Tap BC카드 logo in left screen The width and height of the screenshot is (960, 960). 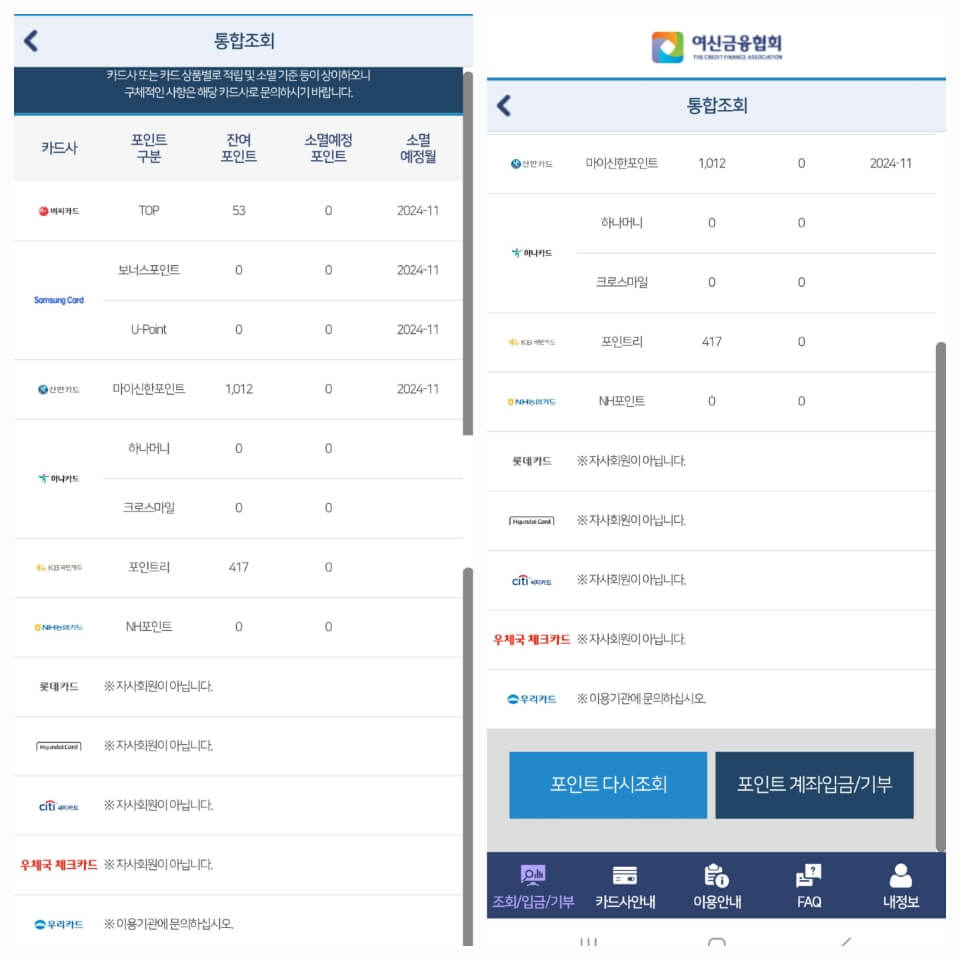pyautogui.click(x=59, y=211)
